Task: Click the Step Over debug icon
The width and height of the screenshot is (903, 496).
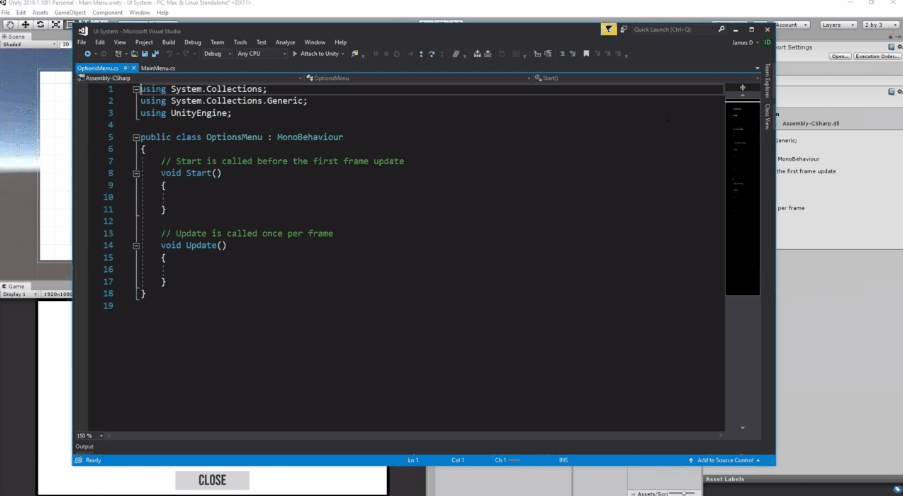Action: [x=431, y=54]
